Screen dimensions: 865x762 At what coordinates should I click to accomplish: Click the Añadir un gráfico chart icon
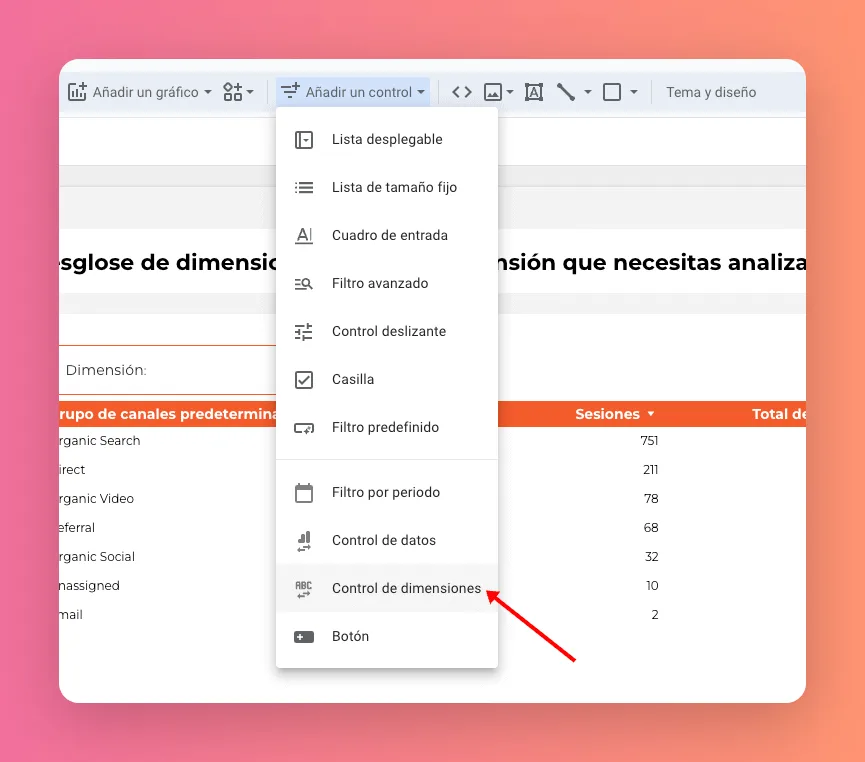pyautogui.click(x=78, y=92)
